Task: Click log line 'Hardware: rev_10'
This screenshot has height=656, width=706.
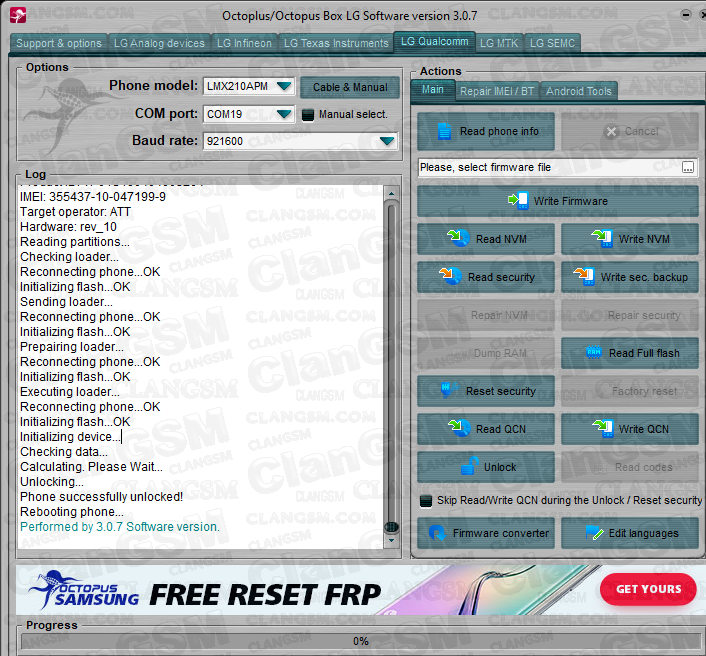Action: [x=68, y=227]
